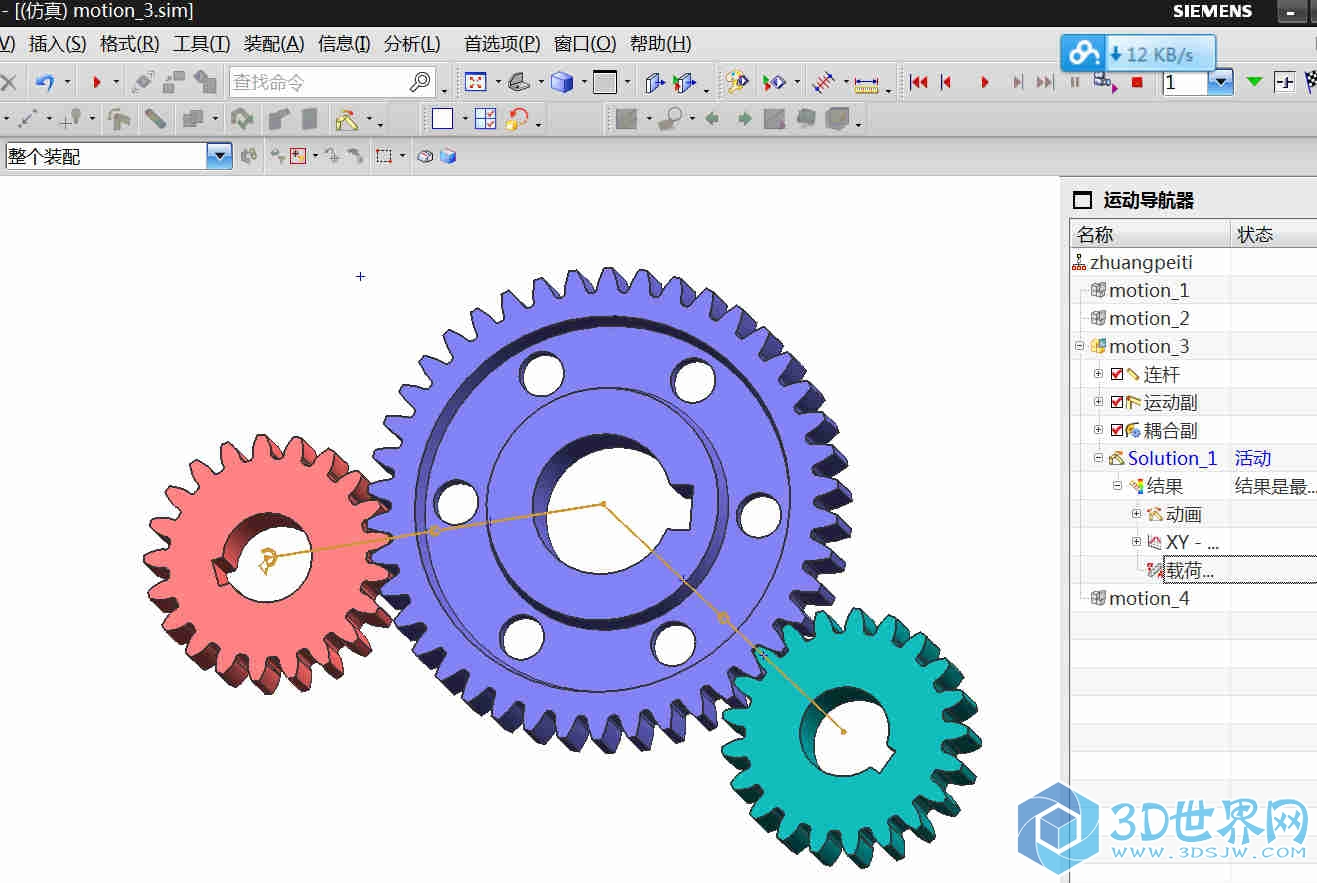The height and width of the screenshot is (883, 1317).
Task: Click the small blue cube selection icon
Action: coord(448,156)
